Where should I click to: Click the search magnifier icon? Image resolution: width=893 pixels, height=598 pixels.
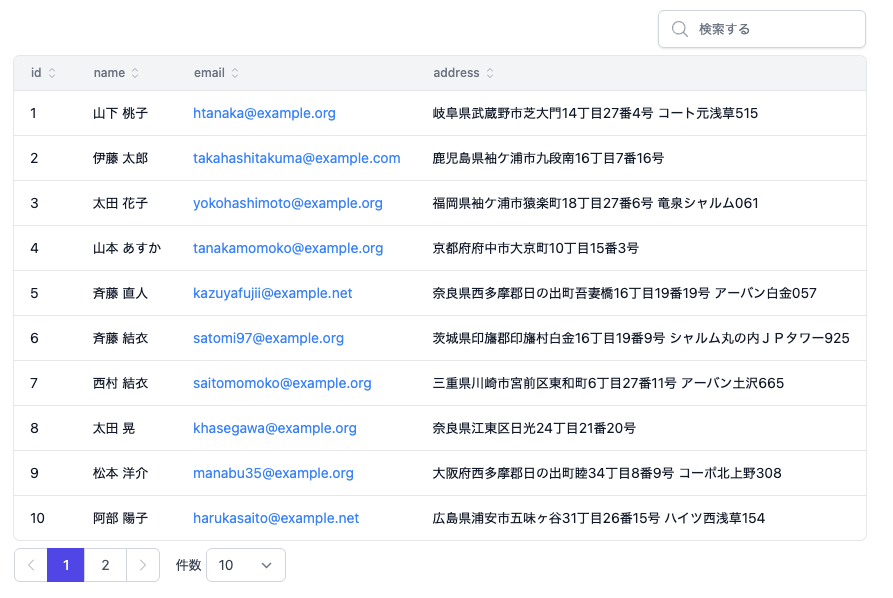680,29
